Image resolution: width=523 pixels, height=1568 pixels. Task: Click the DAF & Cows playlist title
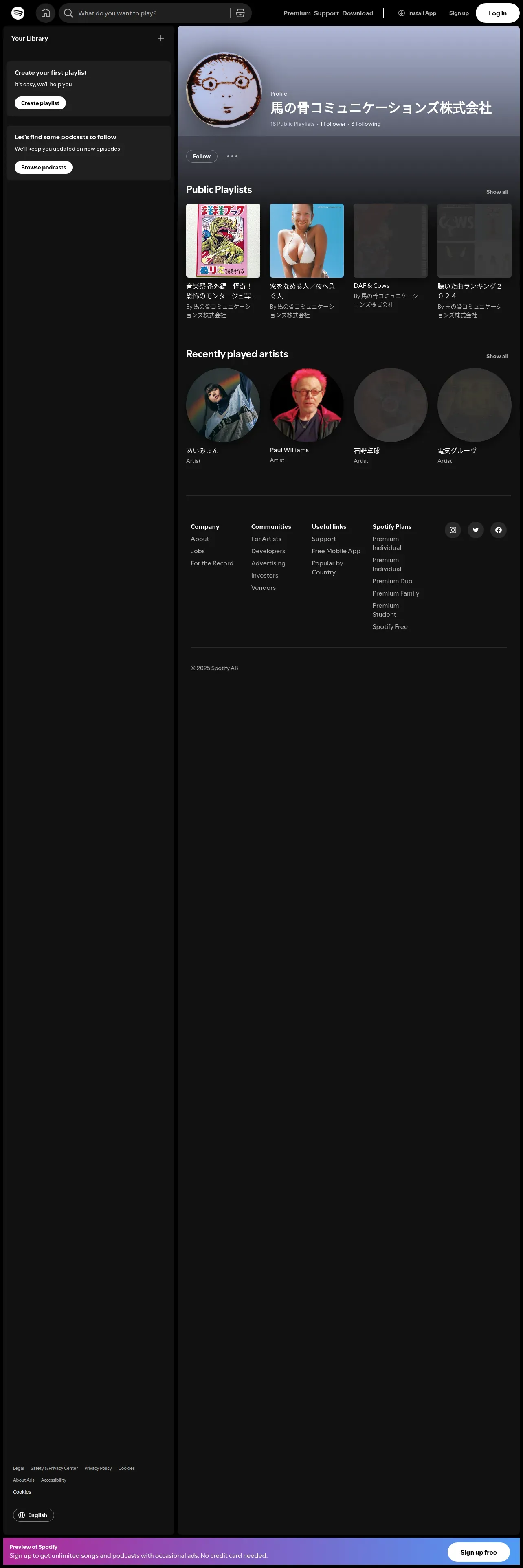pyautogui.click(x=371, y=285)
